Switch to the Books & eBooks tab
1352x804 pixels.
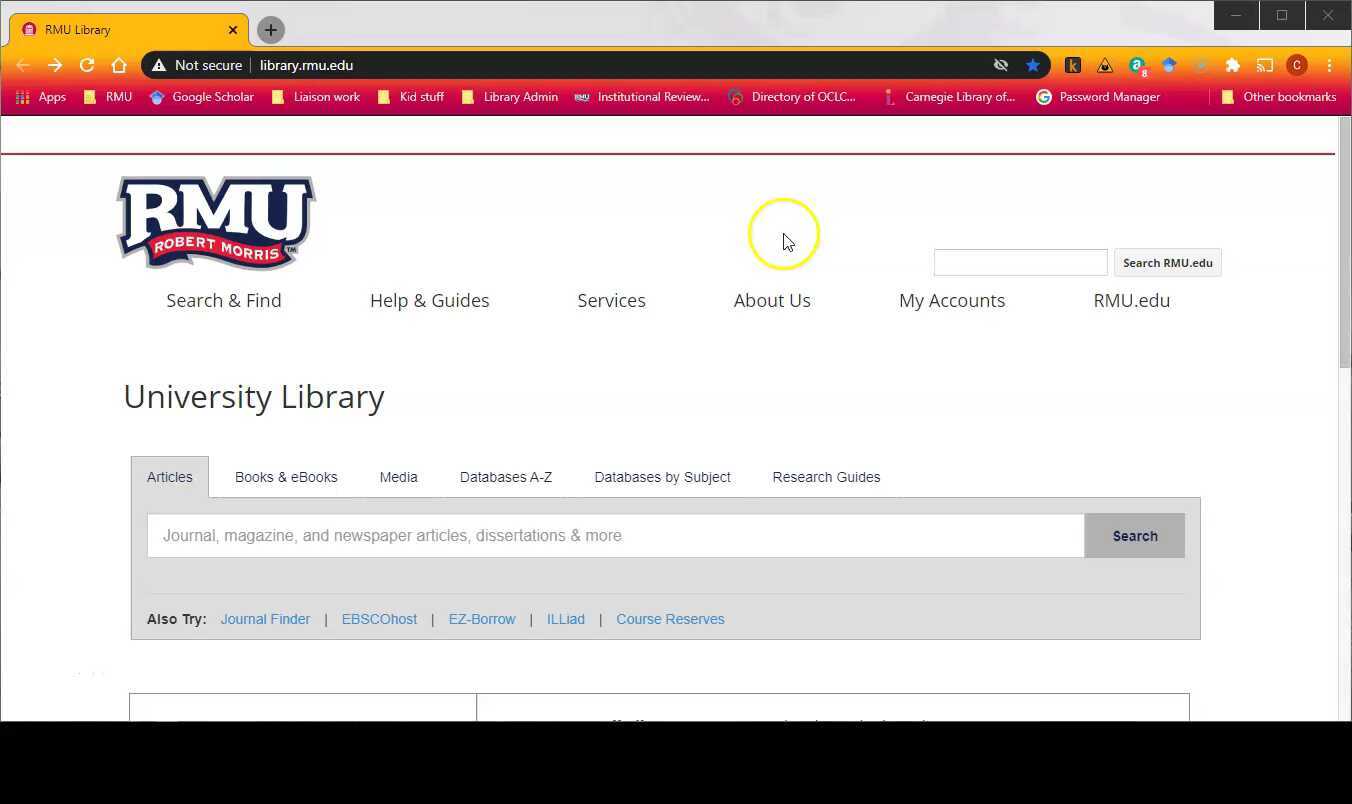[x=286, y=477]
